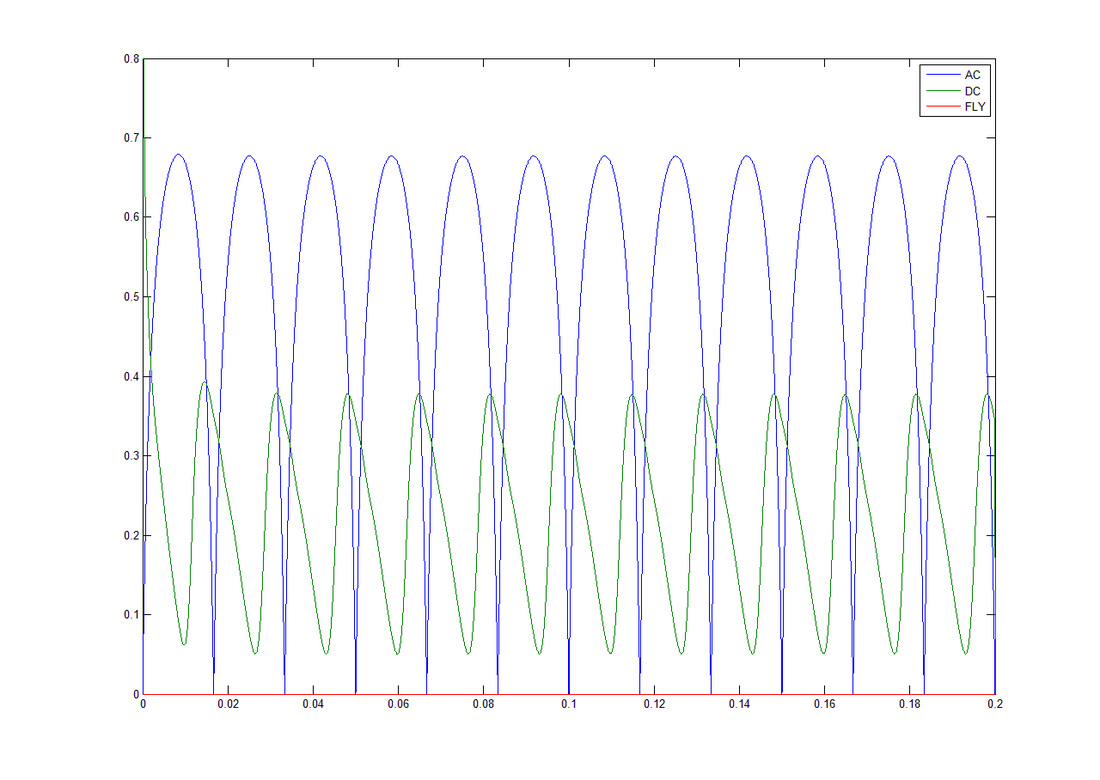Click the green line sample in legend
Viewport: 1100px width, 780px height.
(x=942, y=91)
